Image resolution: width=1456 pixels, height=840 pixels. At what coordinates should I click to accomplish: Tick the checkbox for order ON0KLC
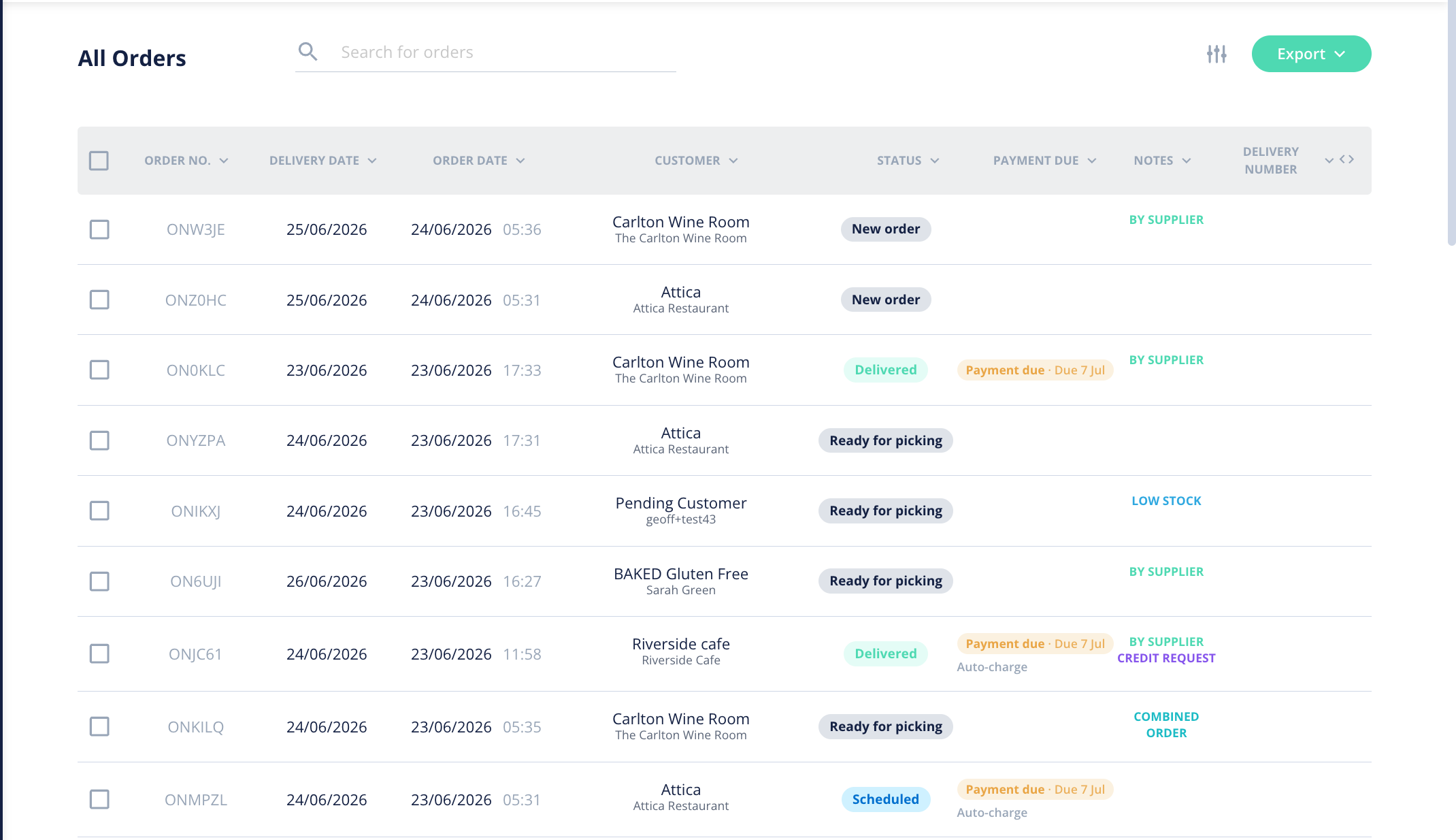[x=99, y=370]
